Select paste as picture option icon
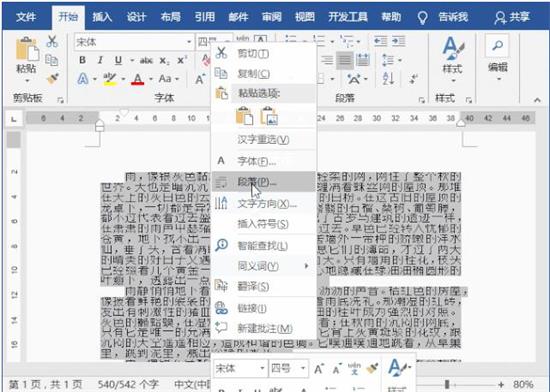550x392 pixels. tap(268, 116)
